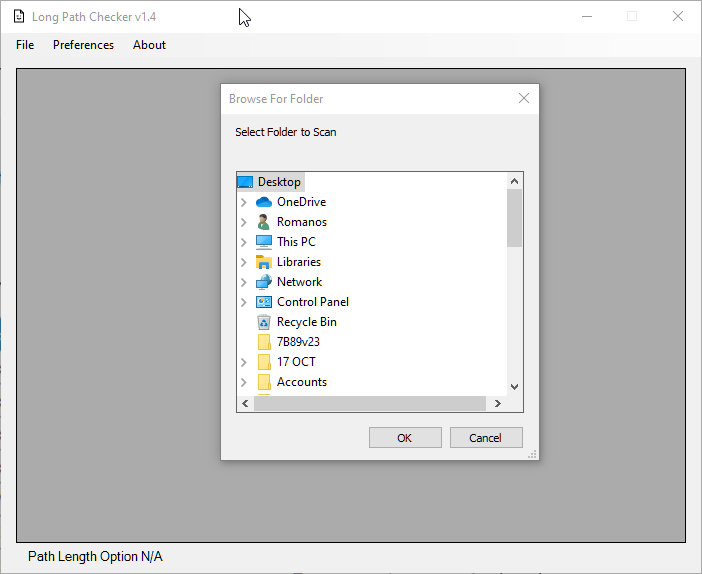Select the Recycle Bin label
Viewport: 702px width, 574px height.
coord(307,322)
